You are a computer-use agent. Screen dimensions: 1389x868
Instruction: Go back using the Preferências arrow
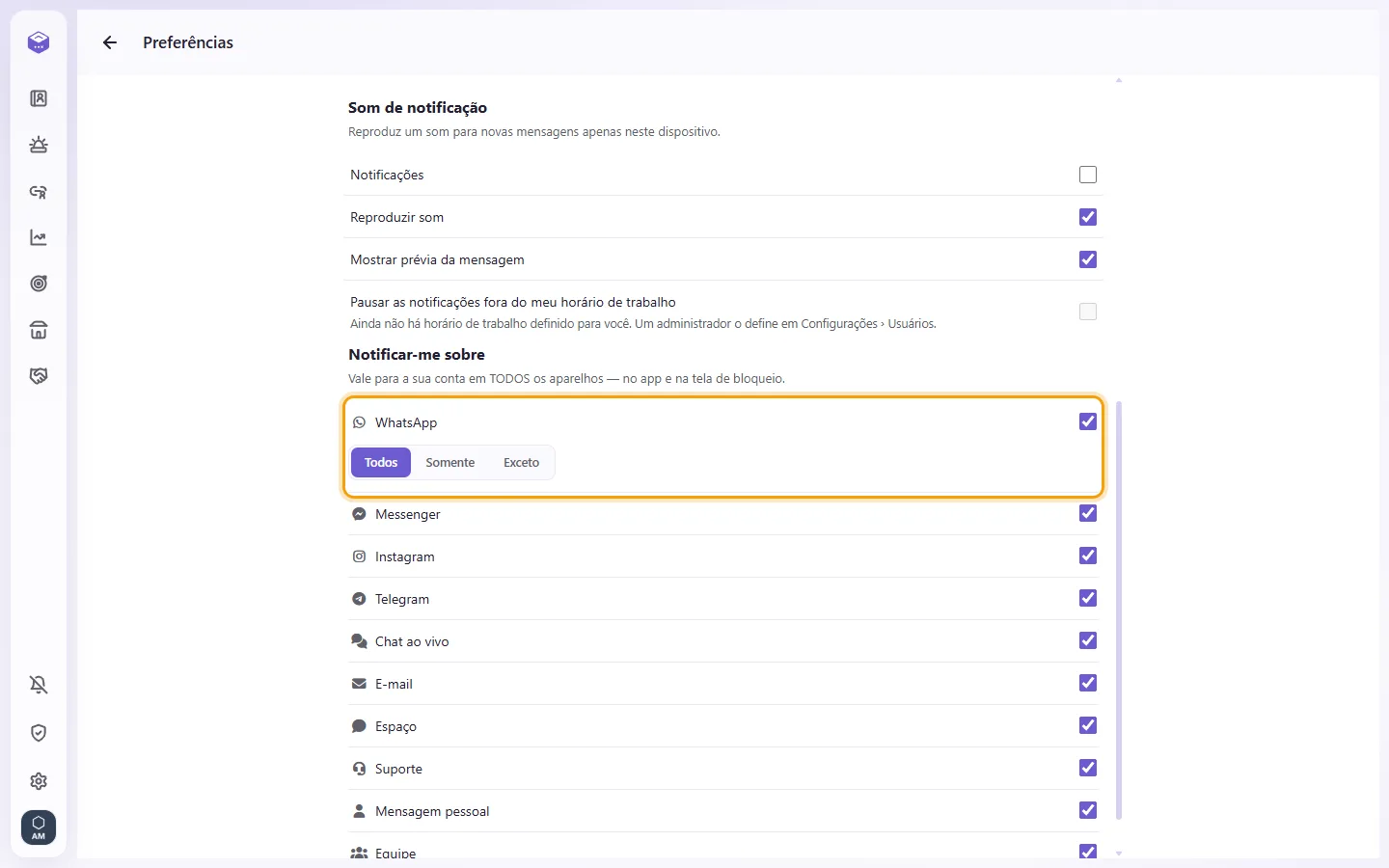point(110,42)
